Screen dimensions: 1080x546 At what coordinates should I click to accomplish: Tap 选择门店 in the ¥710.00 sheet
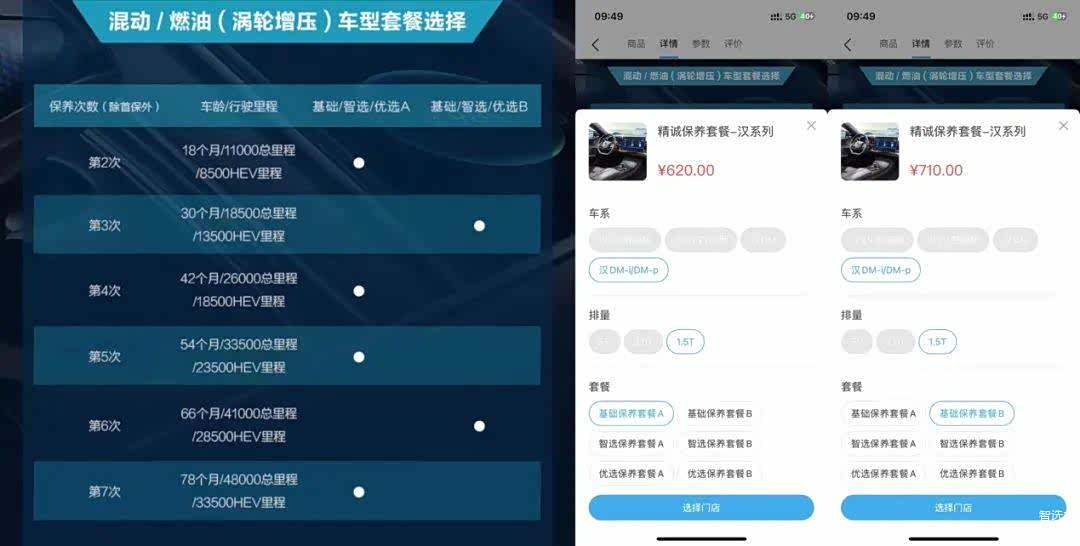pyautogui.click(x=953, y=507)
